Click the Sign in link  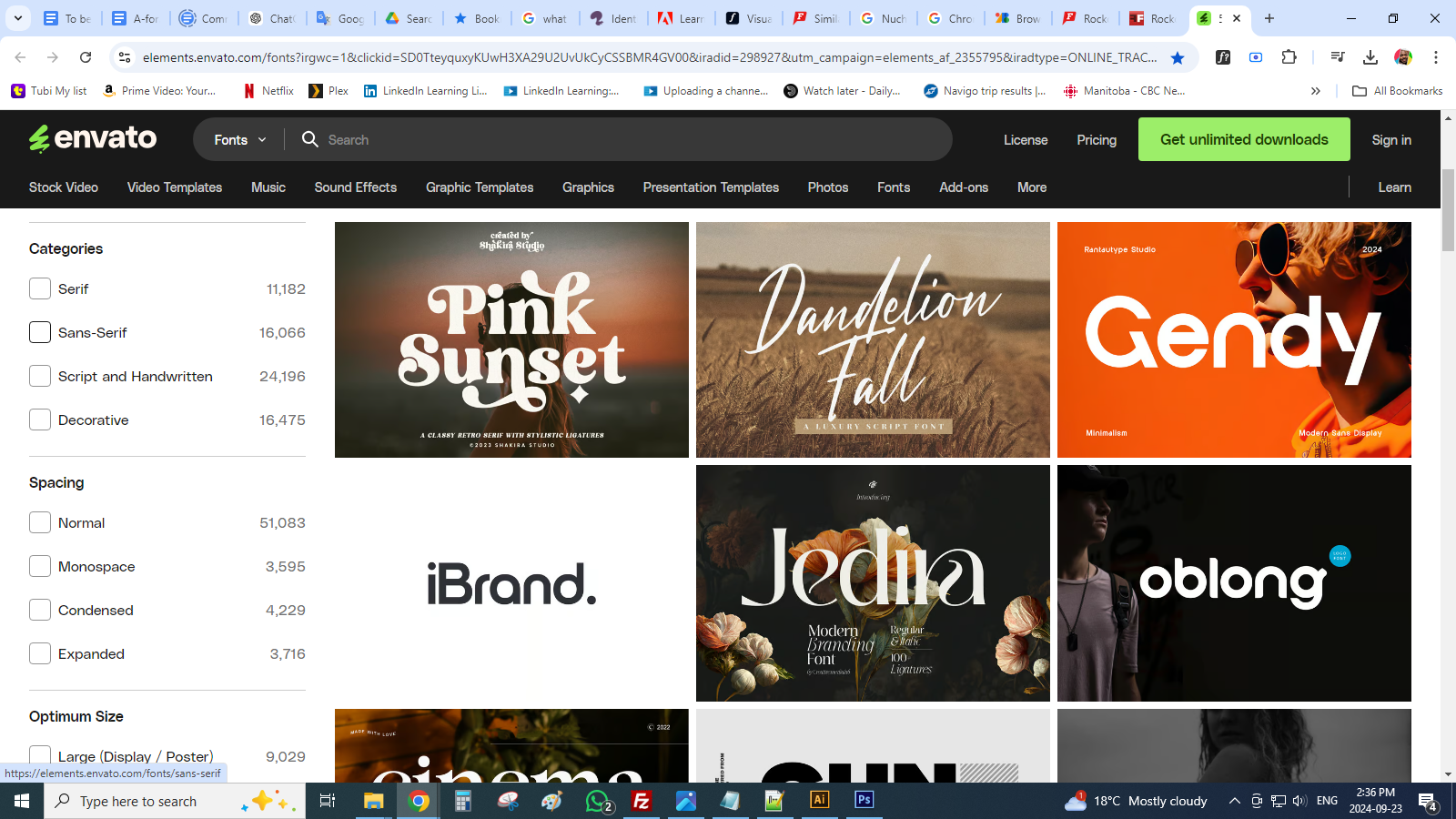(x=1391, y=139)
